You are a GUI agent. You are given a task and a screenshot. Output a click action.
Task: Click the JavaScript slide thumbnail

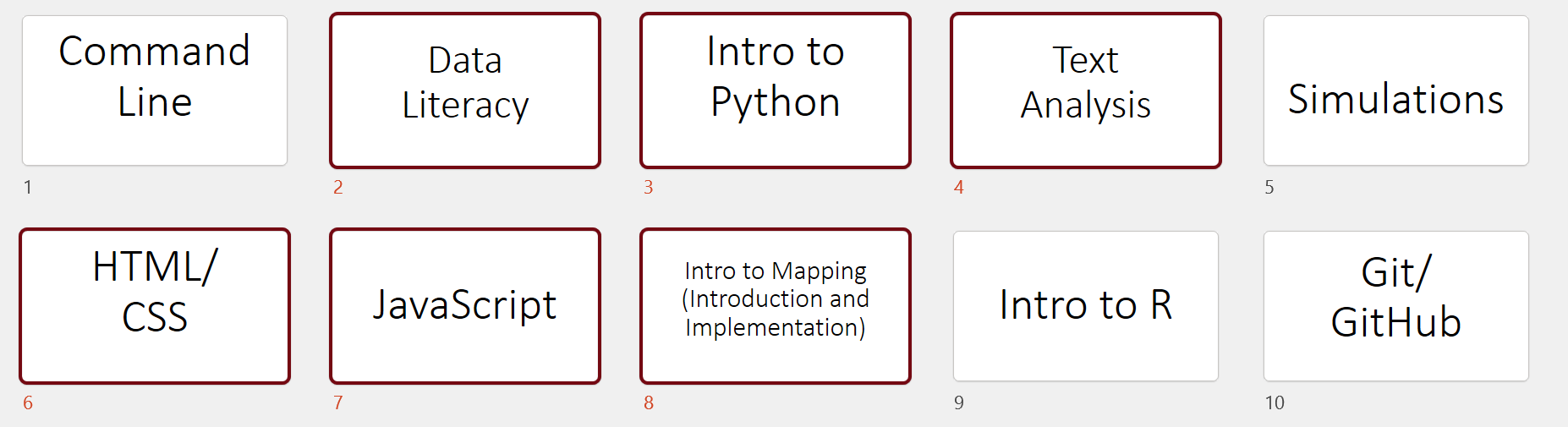point(465,306)
